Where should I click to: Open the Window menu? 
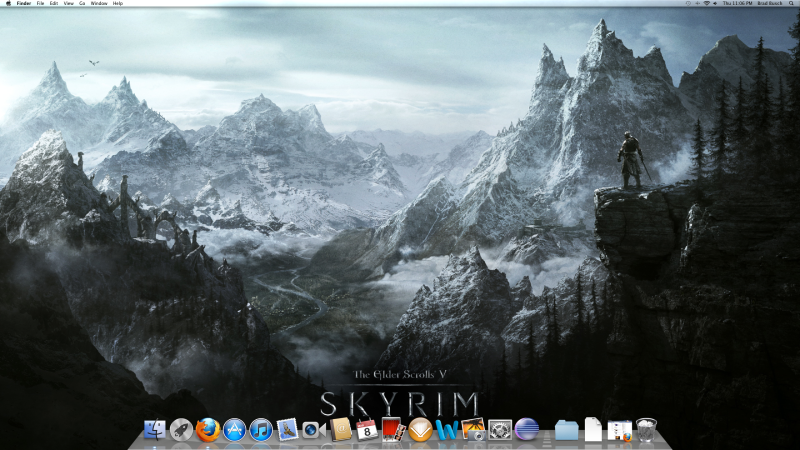99,3
